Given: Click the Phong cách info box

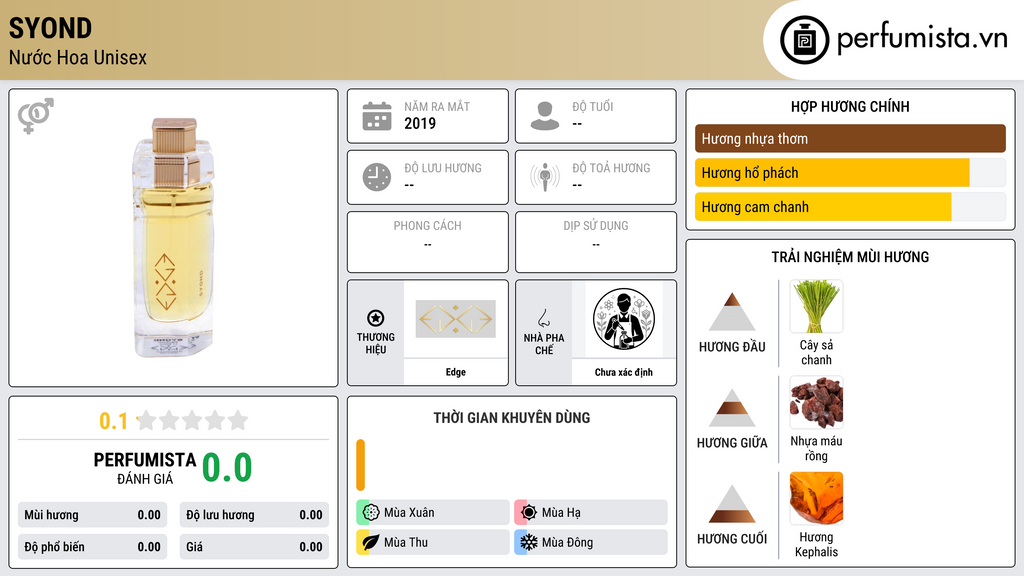Looking at the screenshot, I should 428,242.
